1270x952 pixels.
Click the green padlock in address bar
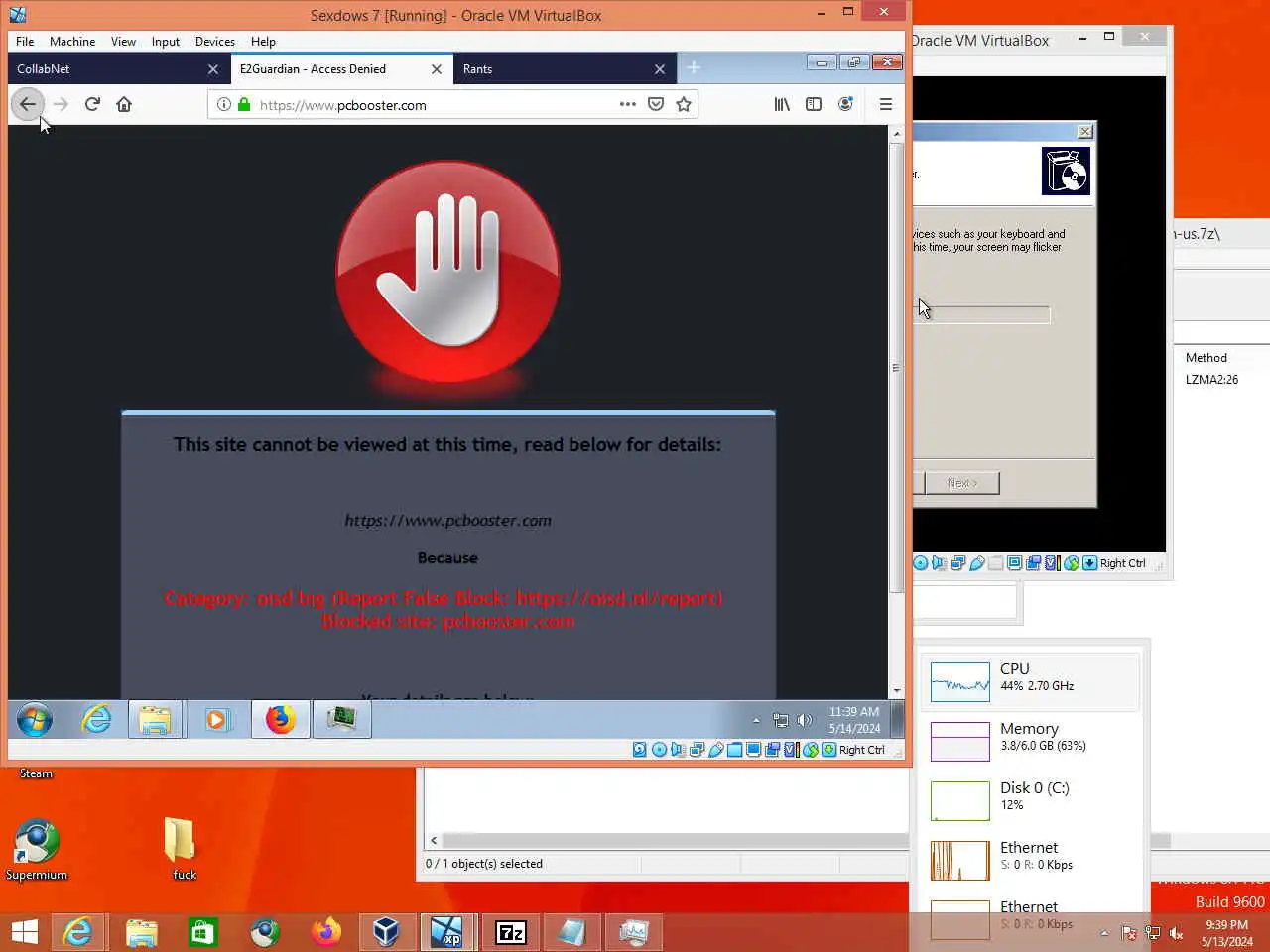(x=244, y=104)
